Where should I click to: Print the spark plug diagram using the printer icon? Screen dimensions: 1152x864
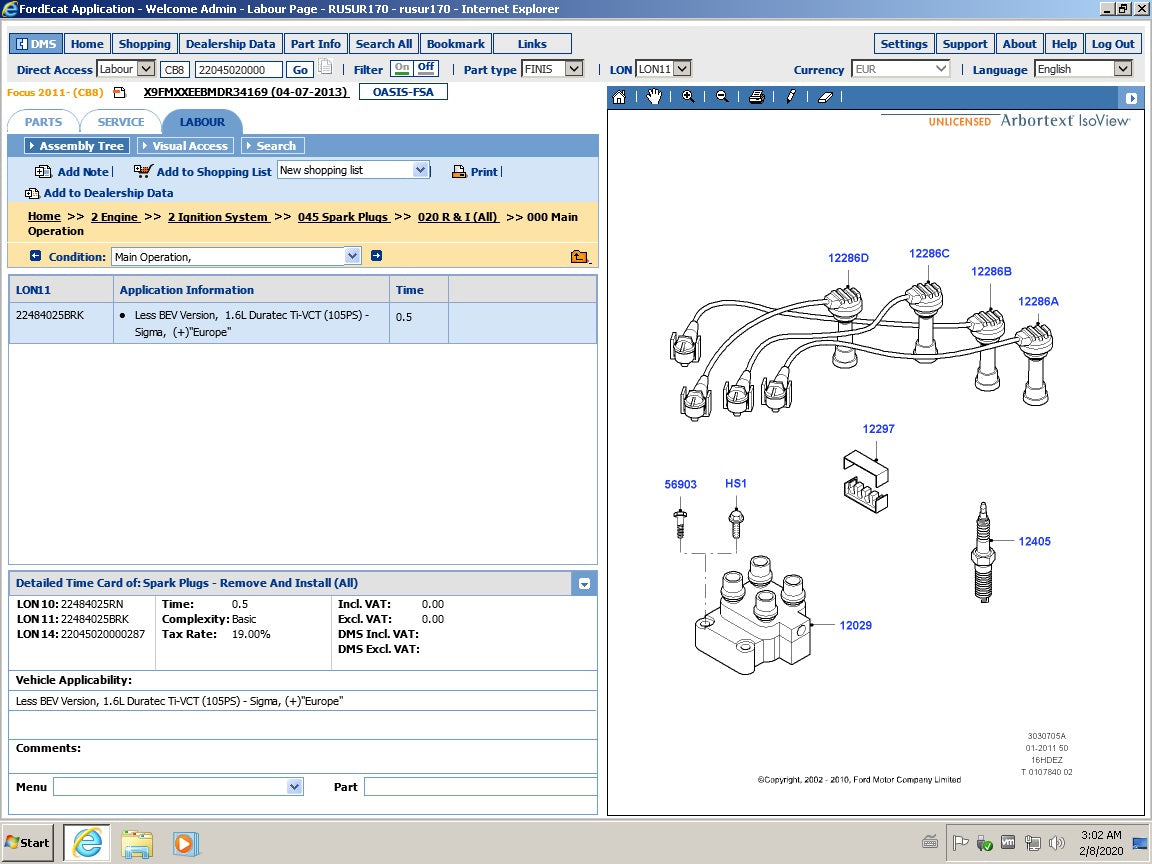click(x=757, y=97)
